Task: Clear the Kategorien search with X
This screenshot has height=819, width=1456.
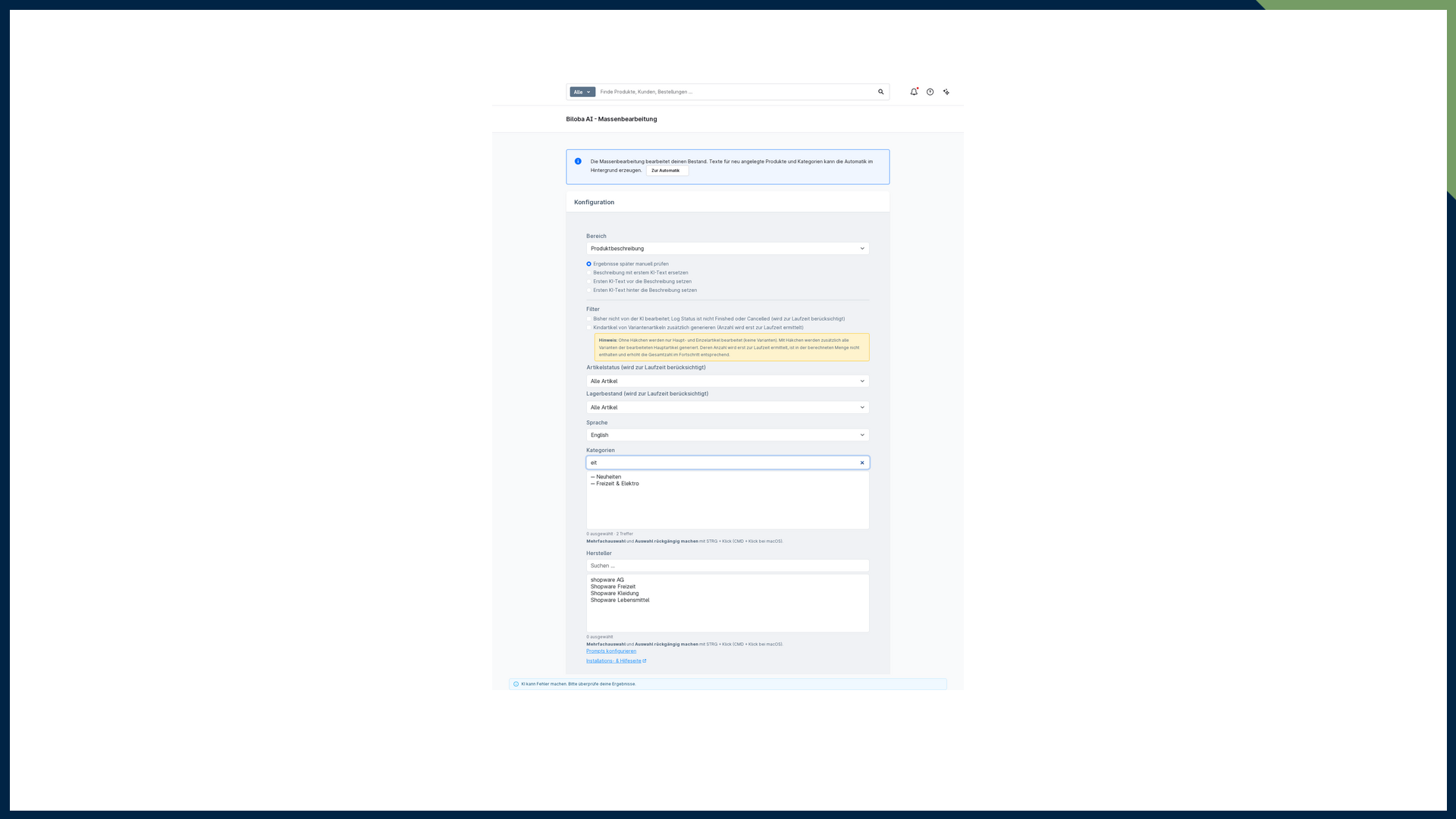Action: (x=862, y=463)
